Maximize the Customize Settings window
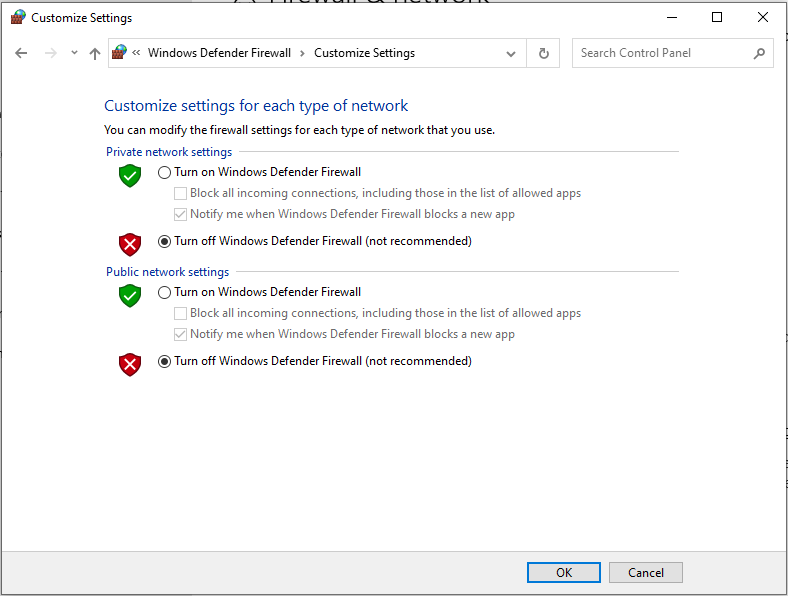This screenshot has width=788, height=596. (717, 18)
